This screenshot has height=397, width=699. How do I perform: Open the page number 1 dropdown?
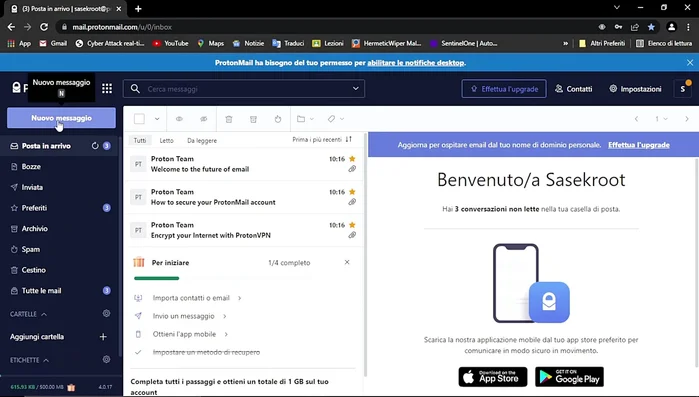[x=661, y=119]
